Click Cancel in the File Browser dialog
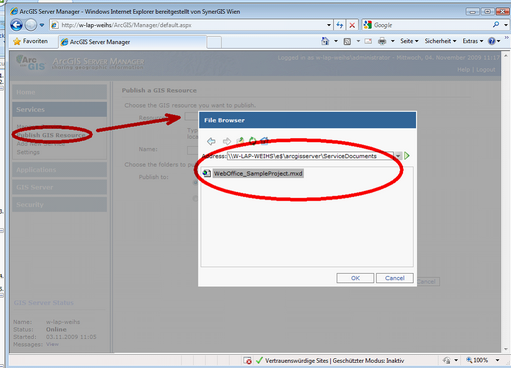Viewport: 511px width, 368px height. [395, 278]
